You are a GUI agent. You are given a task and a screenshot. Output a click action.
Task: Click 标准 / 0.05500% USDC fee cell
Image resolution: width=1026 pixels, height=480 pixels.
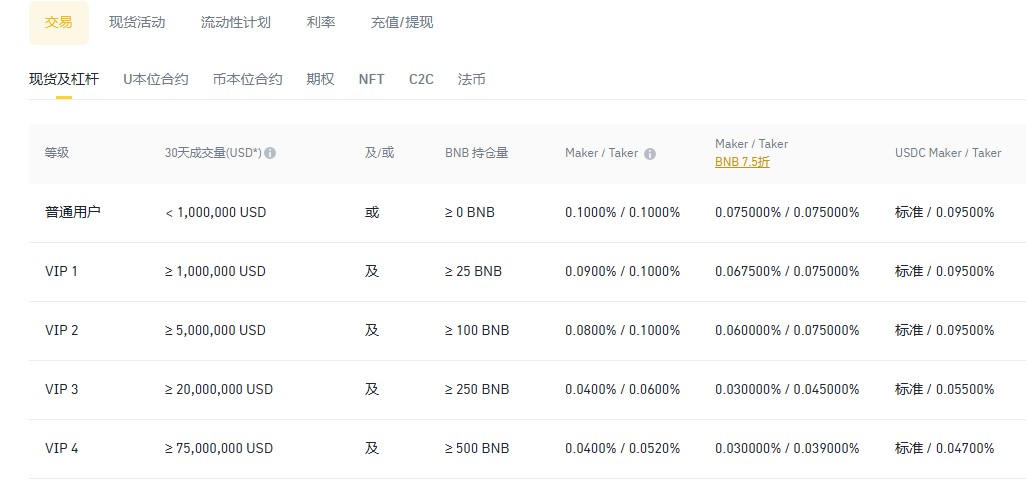pos(945,389)
